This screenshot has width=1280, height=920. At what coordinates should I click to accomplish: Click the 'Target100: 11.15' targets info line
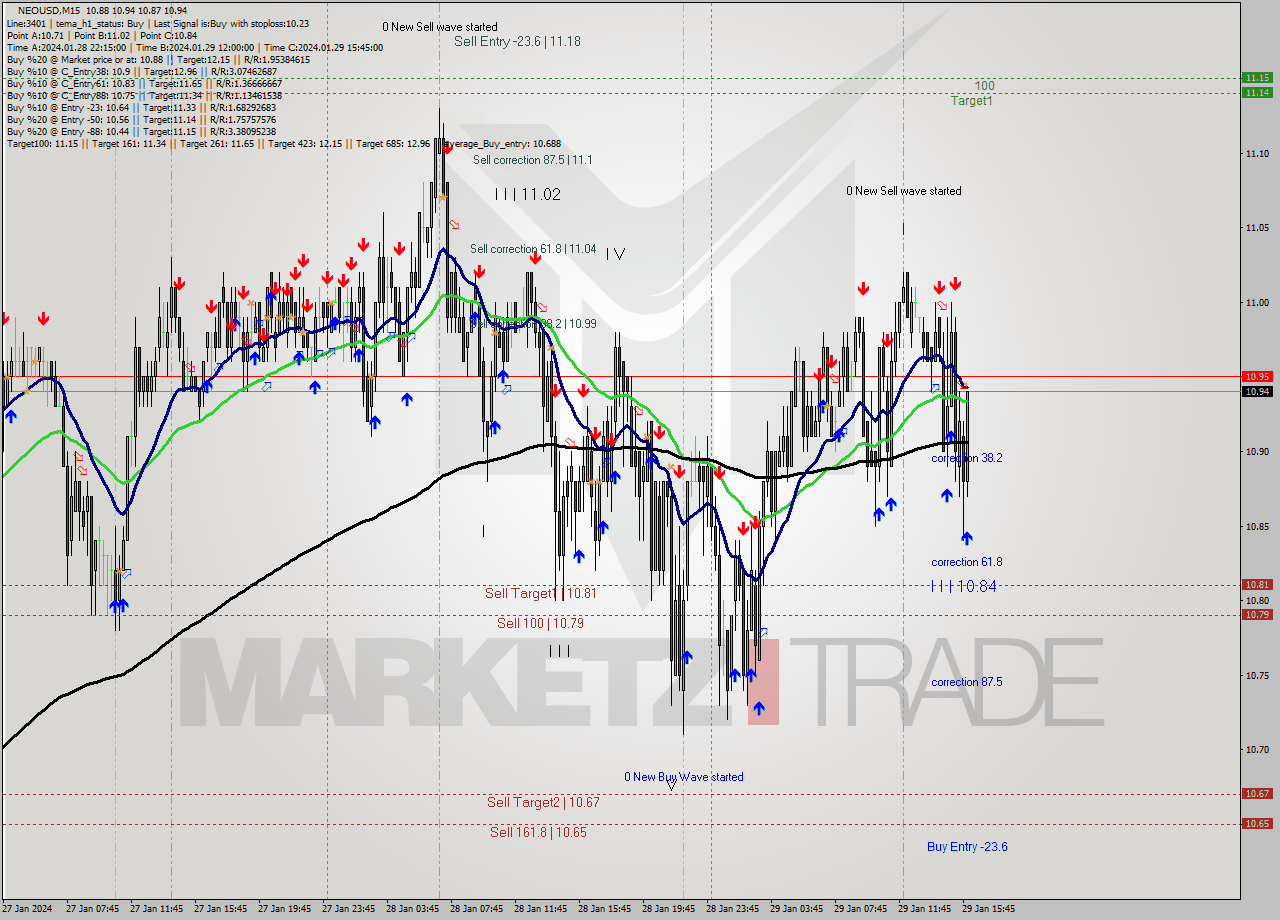click(x=284, y=144)
